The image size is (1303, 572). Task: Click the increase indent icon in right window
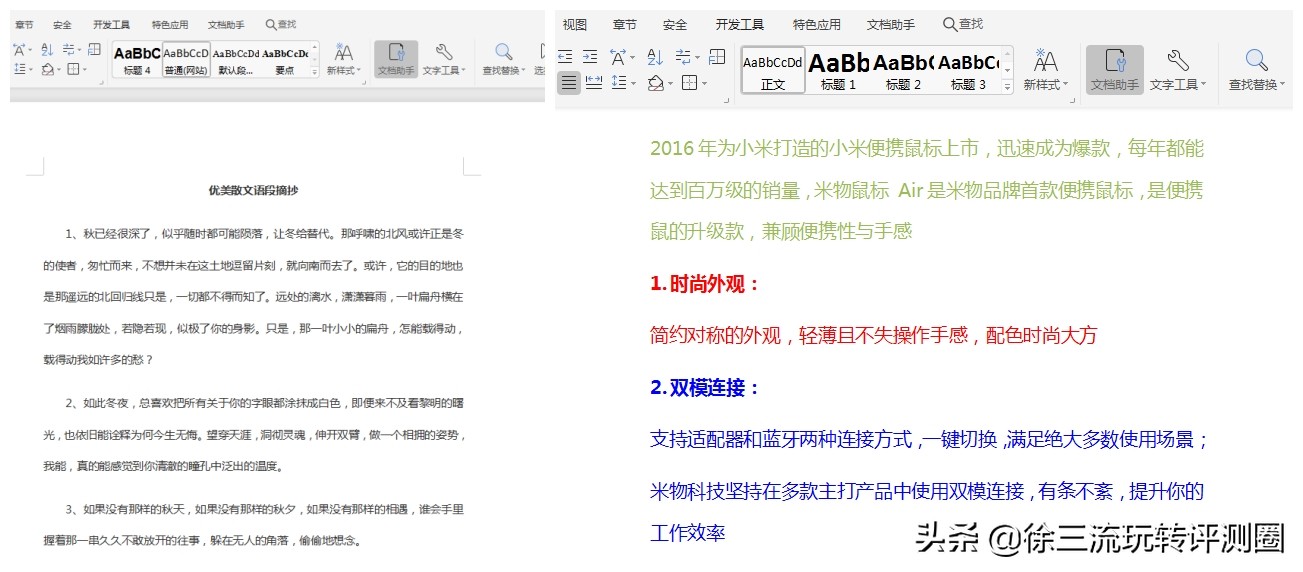pos(590,57)
